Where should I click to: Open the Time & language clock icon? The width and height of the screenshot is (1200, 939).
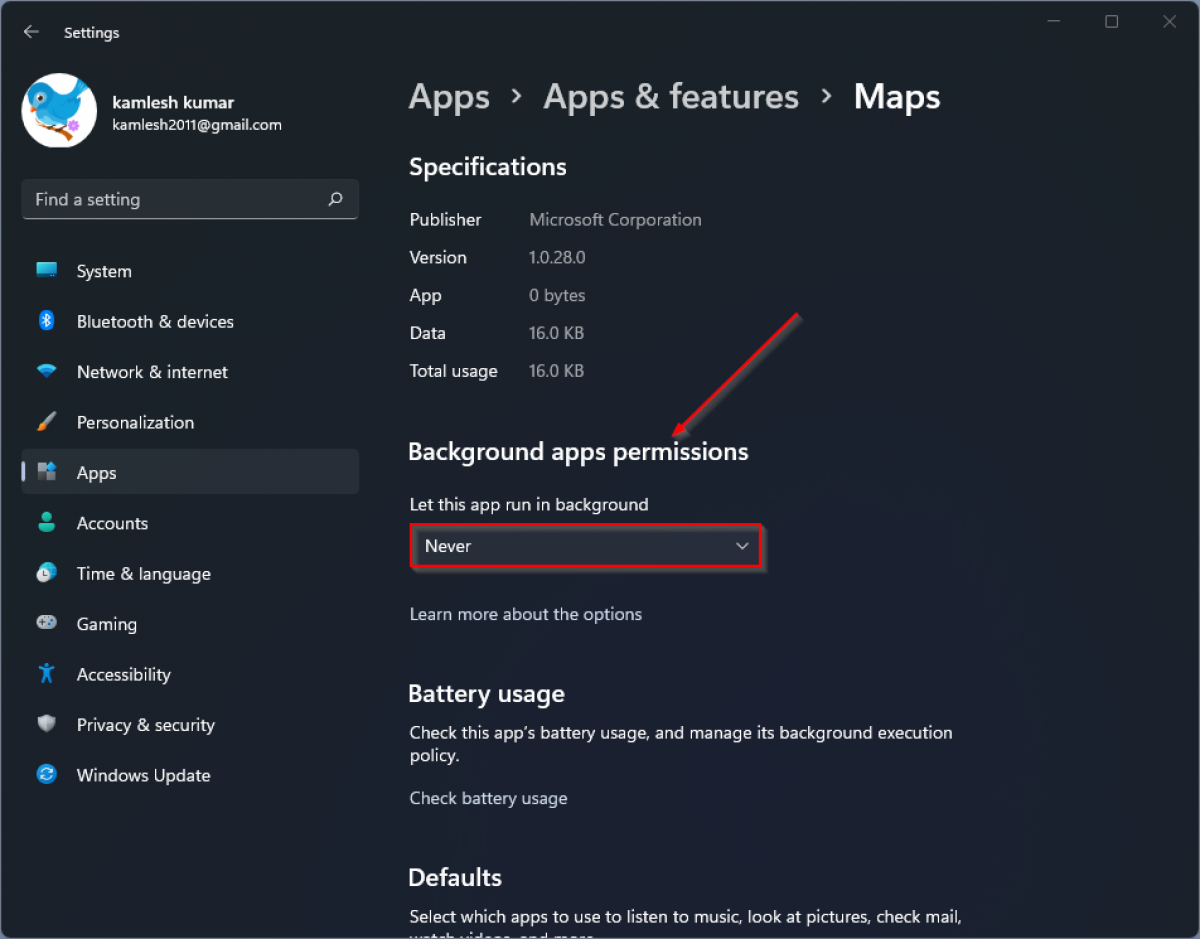[x=46, y=573]
